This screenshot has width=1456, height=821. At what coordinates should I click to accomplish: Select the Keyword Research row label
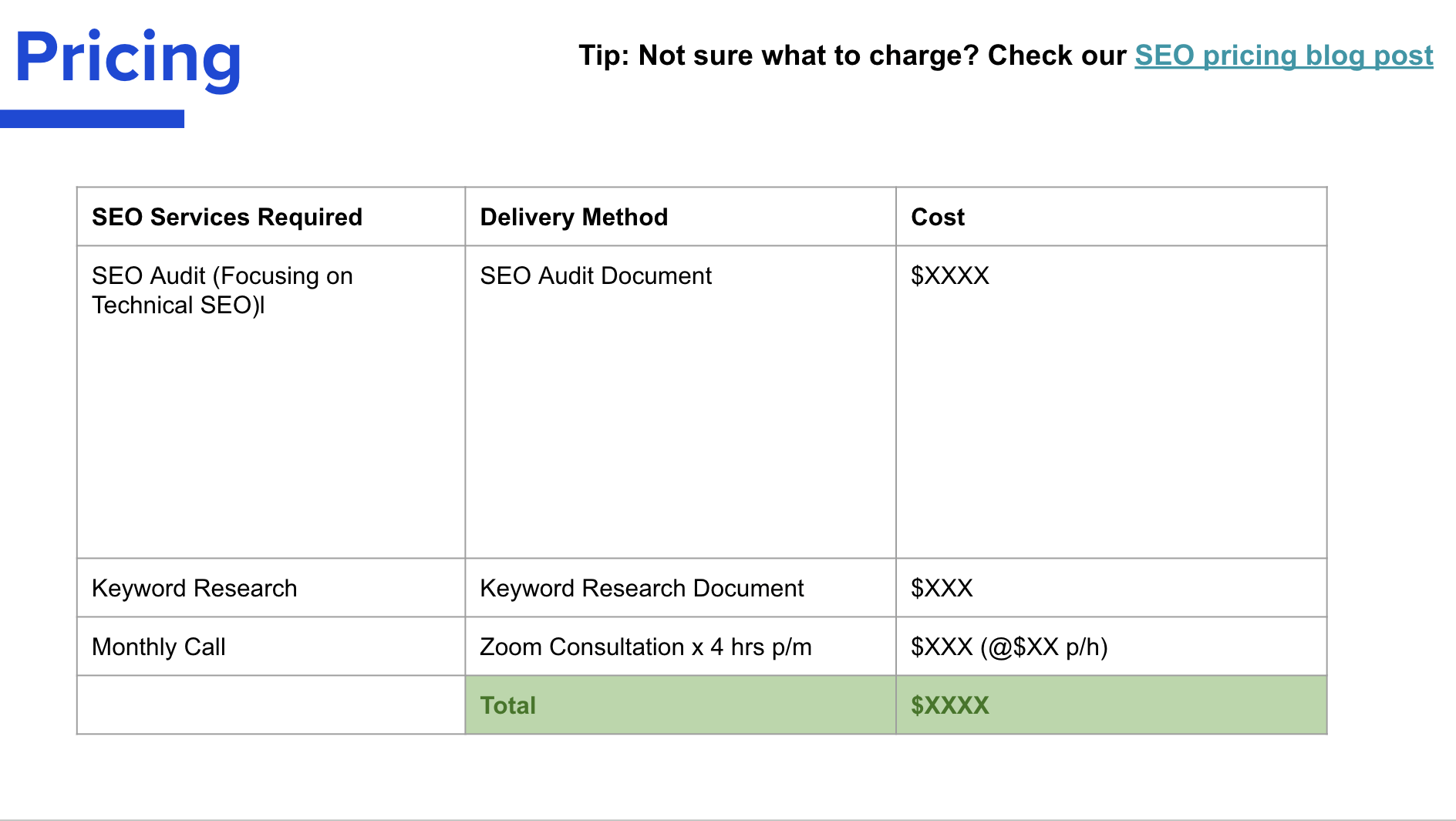click(194, 588)
